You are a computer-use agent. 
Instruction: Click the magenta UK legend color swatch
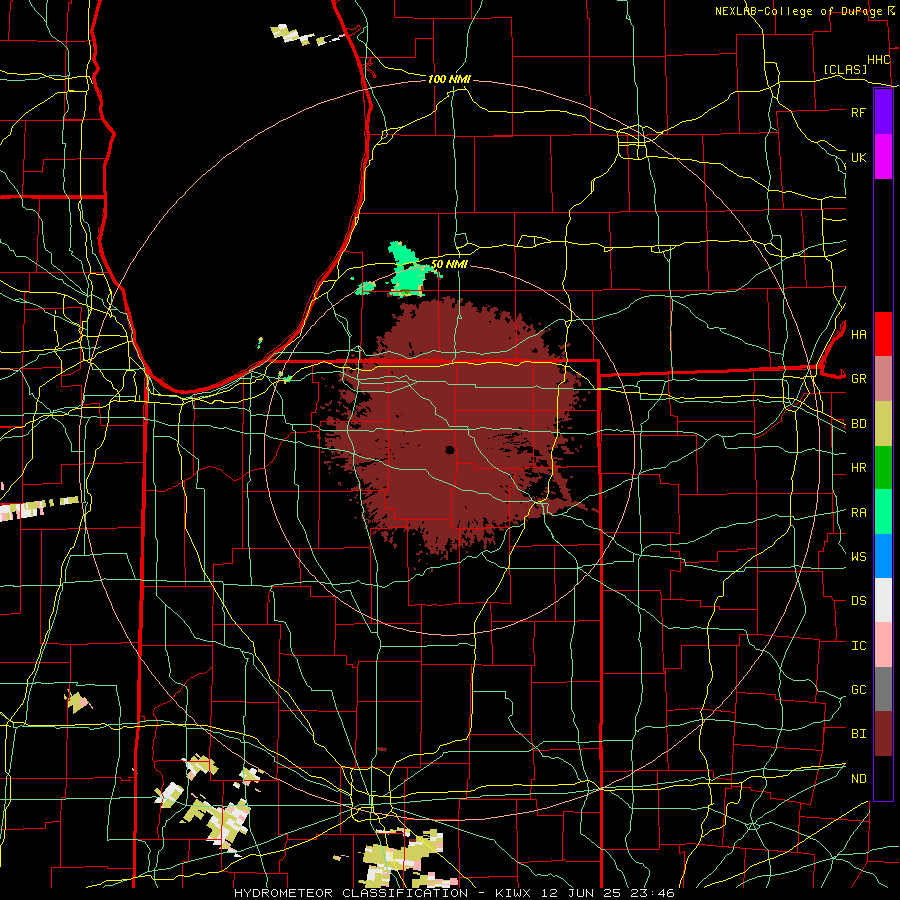click(883, 157)
